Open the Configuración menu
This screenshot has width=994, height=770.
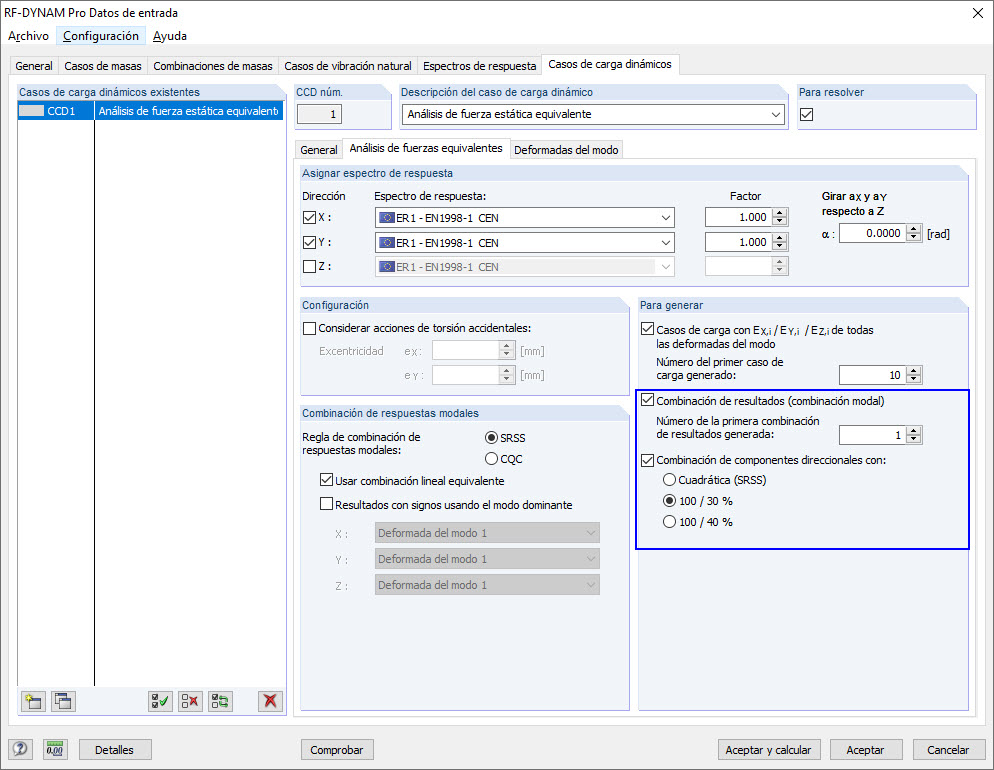(101, 35)
